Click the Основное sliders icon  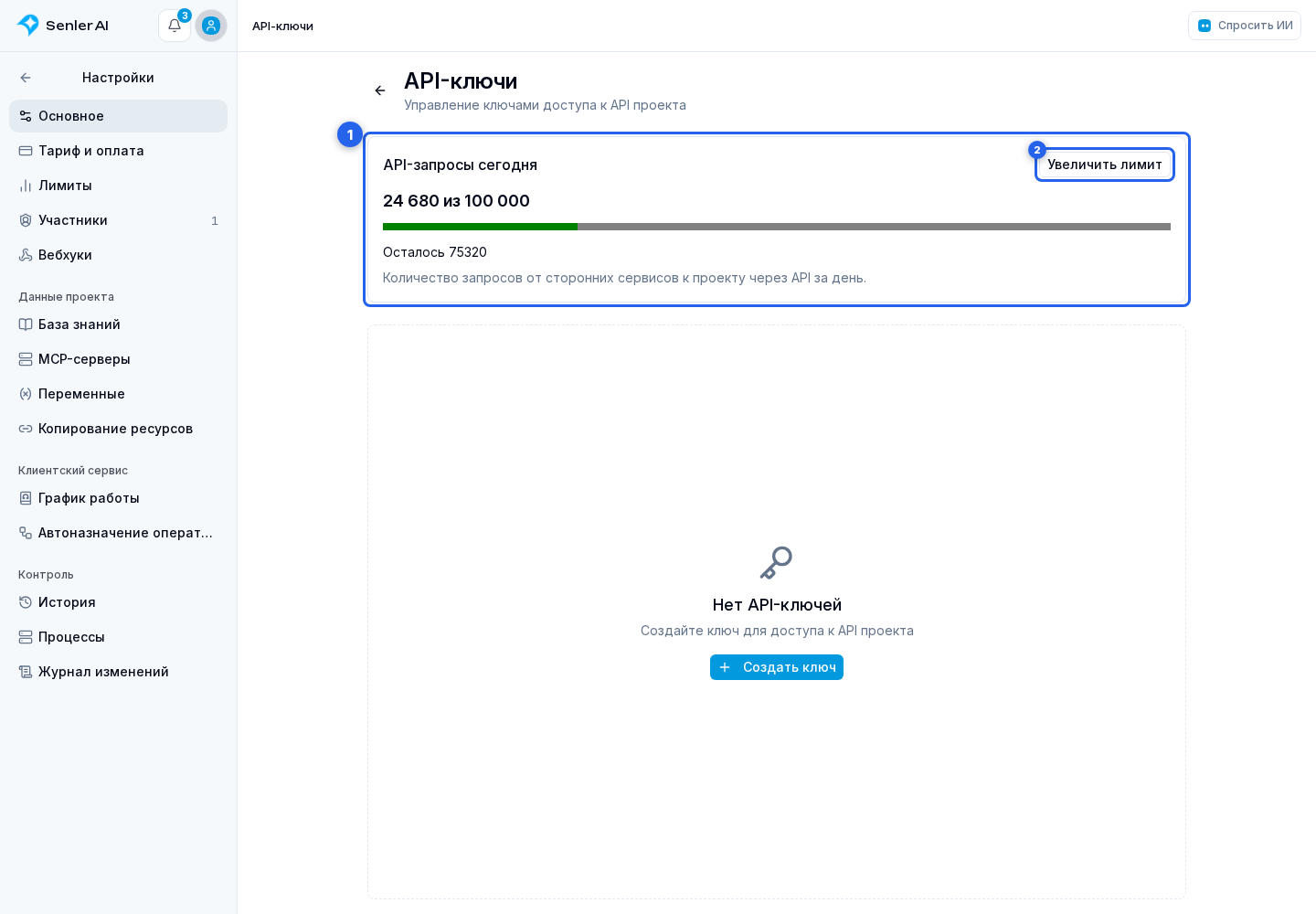tap(26, 116)
